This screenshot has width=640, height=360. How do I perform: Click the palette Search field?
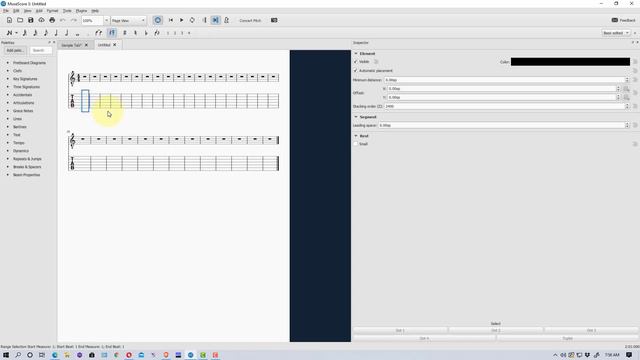point(41,51)
